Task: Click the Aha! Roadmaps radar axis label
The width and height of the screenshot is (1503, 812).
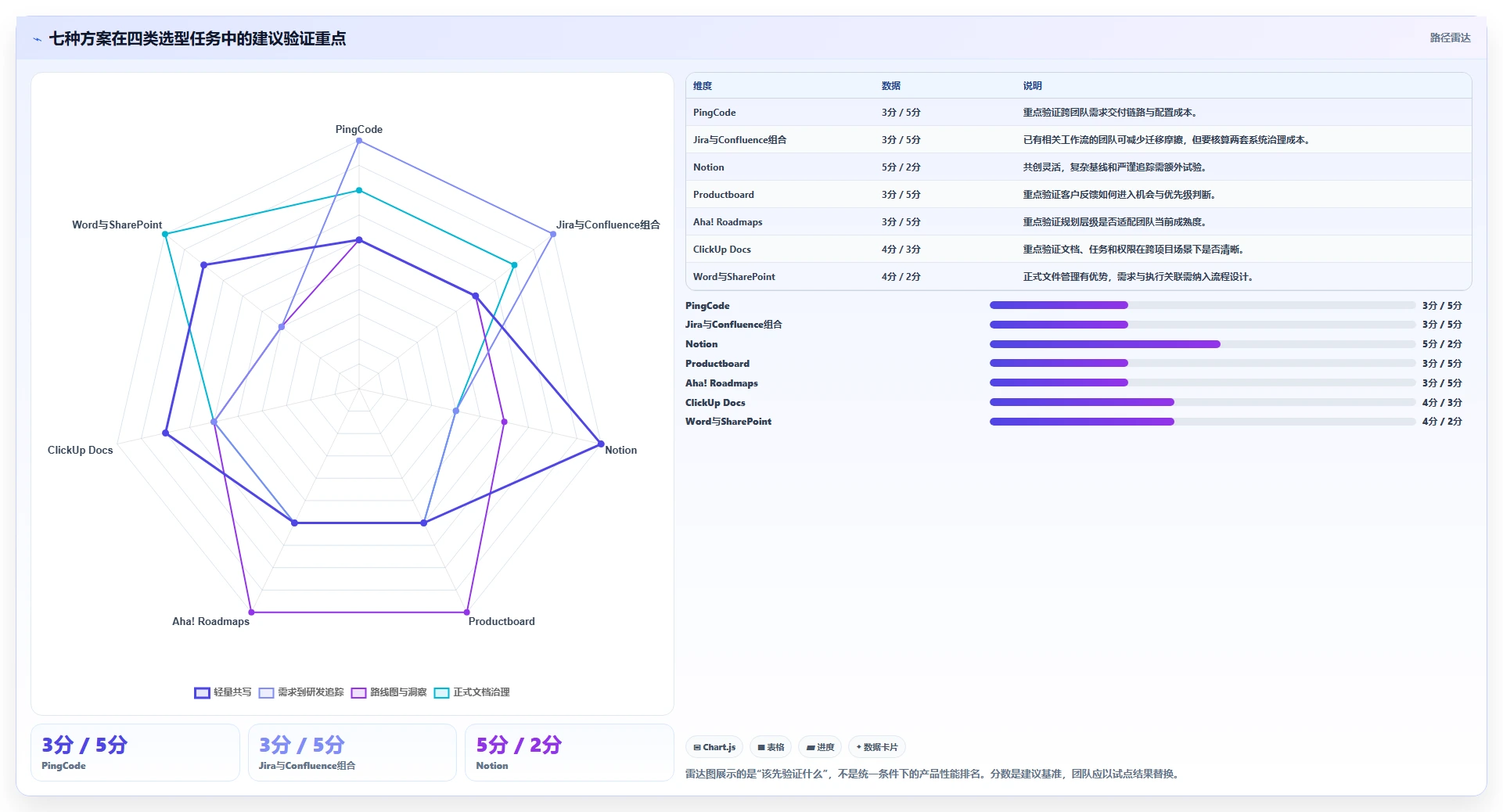Action: (210, 621)
